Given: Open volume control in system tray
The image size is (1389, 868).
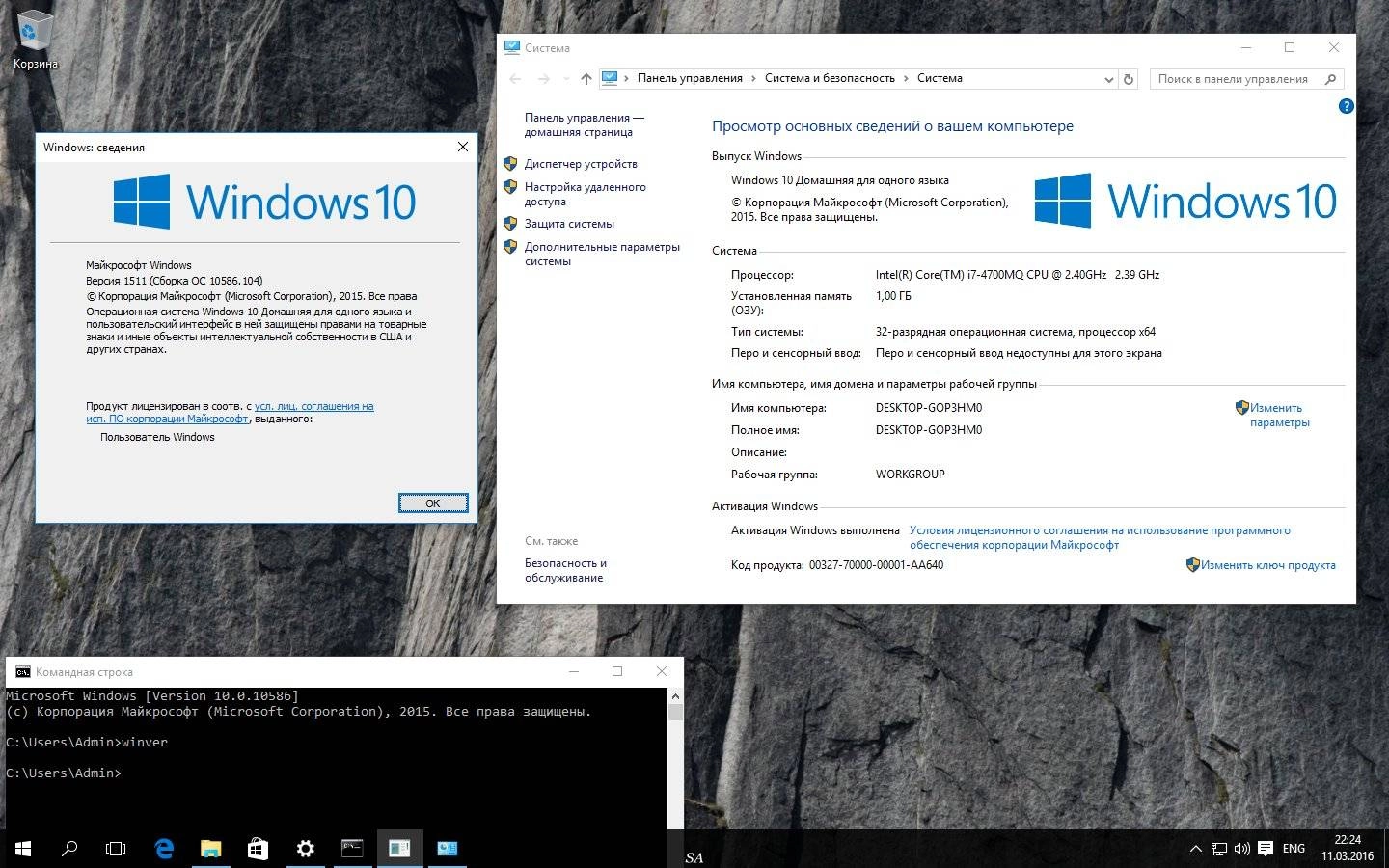Looking at the screenshot, I should pos(1242,849).
